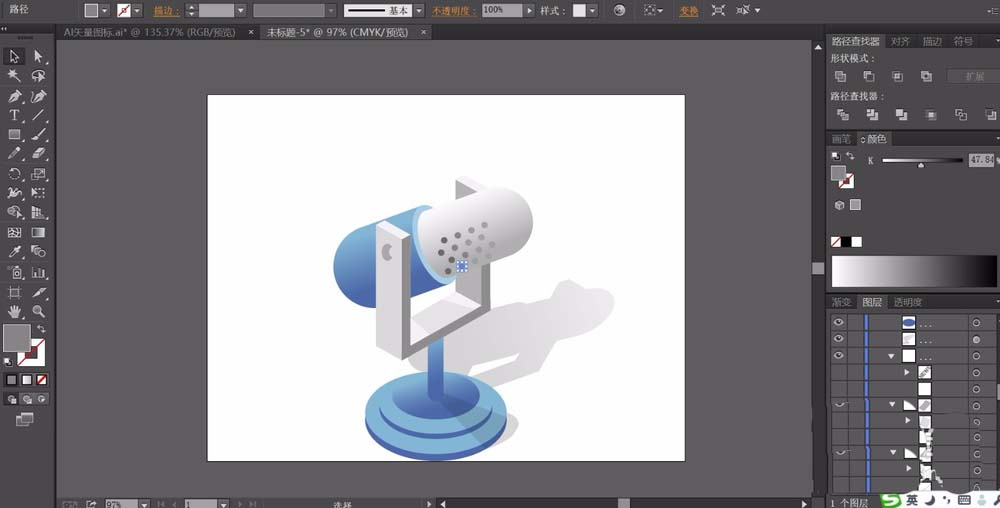Select the Pen tool

tap(14, 96)
